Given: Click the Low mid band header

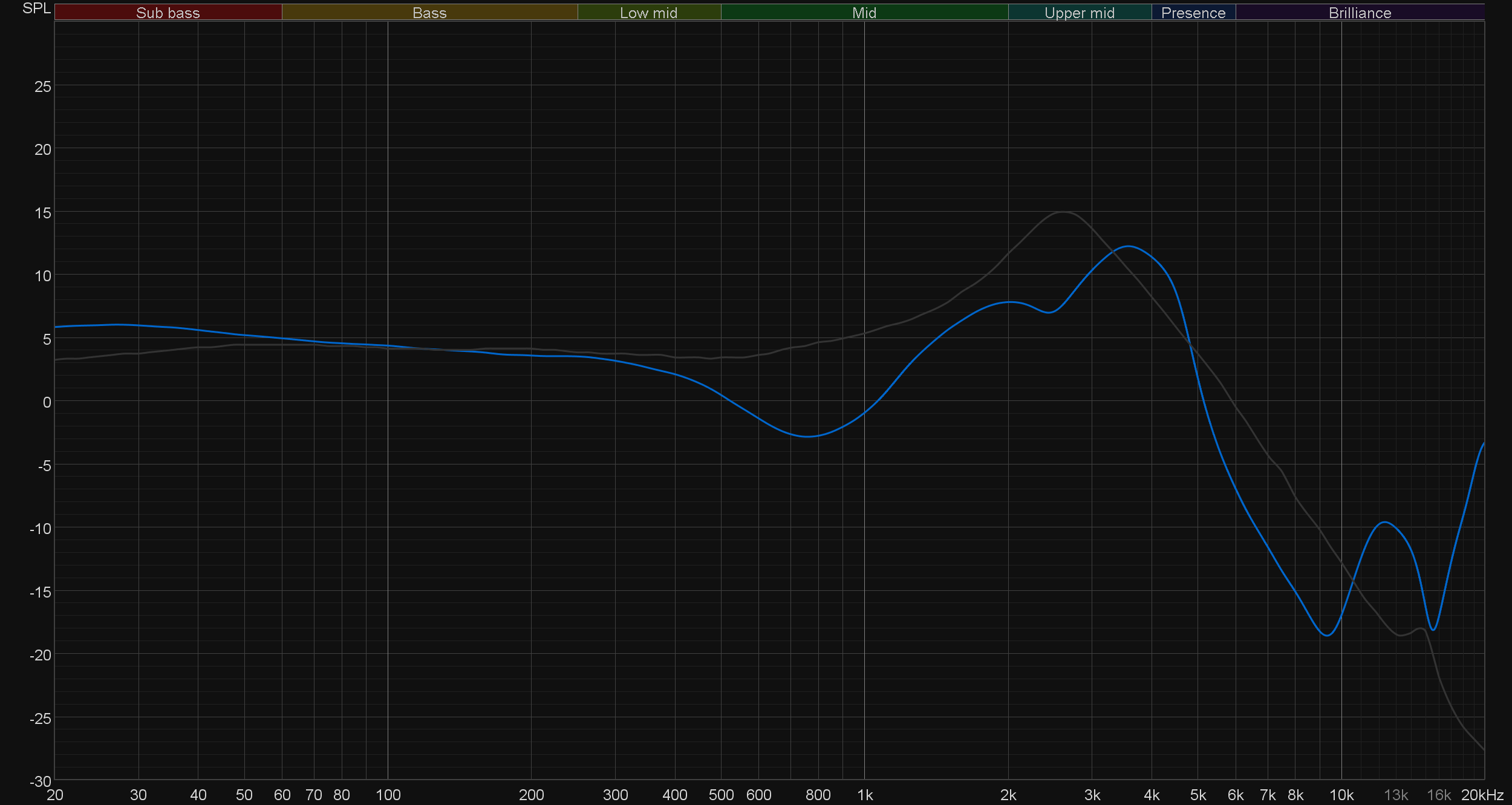Looking at the screenshot, I should pyautogui.click(x=648, y=13).
